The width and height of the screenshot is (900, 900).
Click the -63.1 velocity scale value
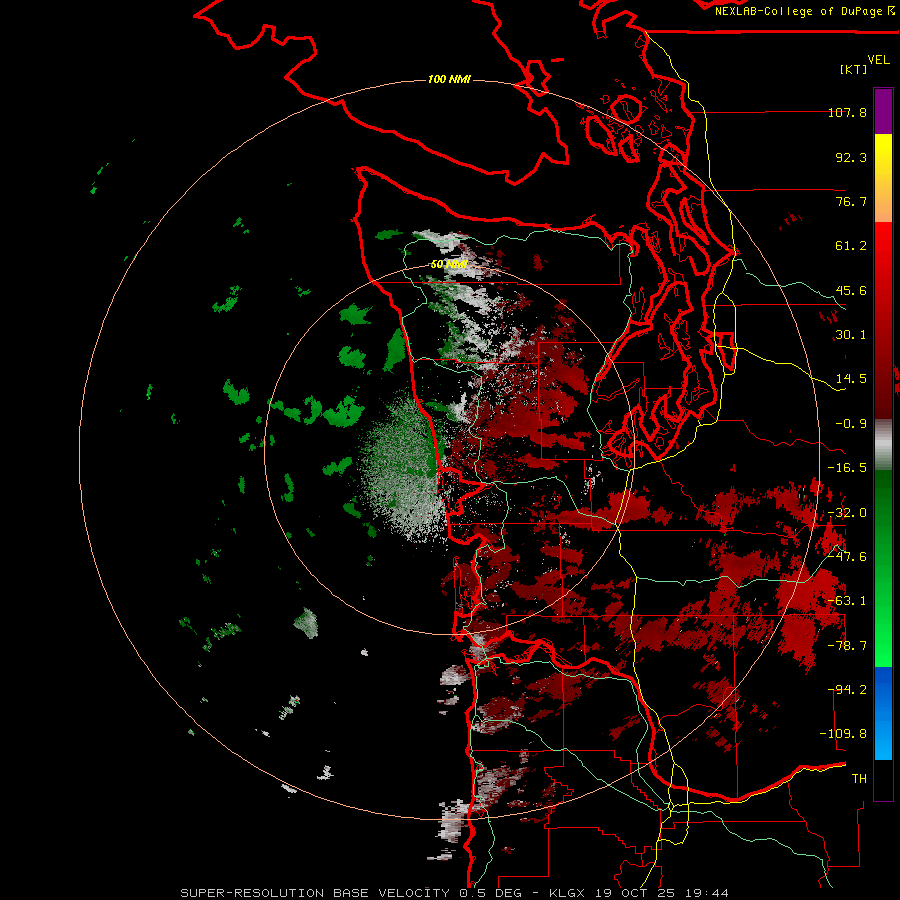pyautogui.click(x=847, y=601)
